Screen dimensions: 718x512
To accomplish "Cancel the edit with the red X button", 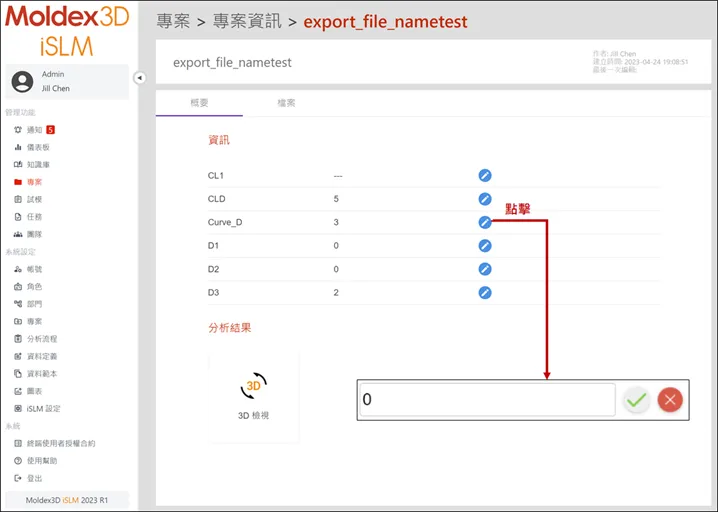I will coord(670,400).
